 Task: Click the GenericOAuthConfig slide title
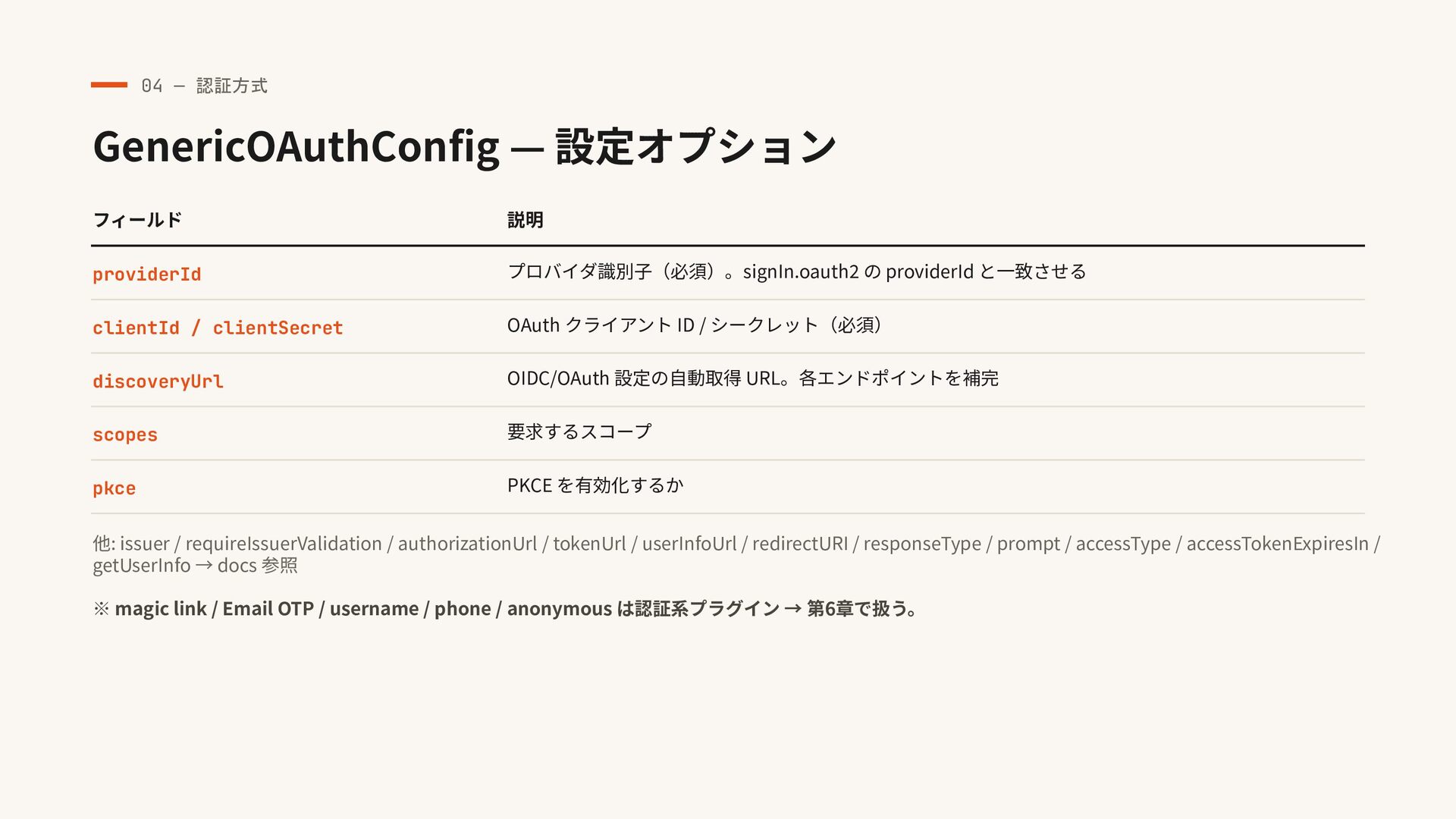[464, 146]
